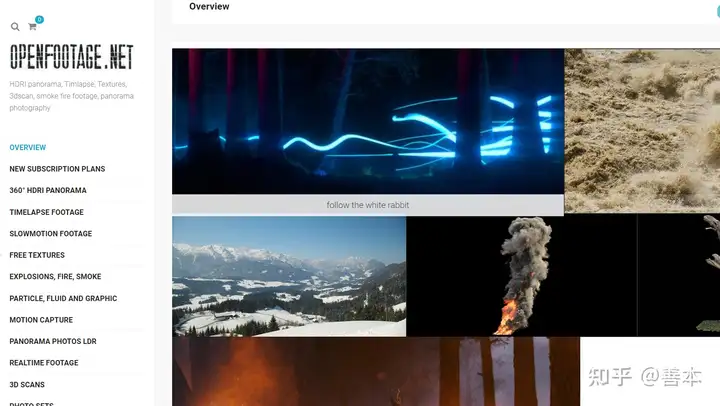
Task: Click the 'follow the white rabbit' caption
Action: tap(368, 205)
